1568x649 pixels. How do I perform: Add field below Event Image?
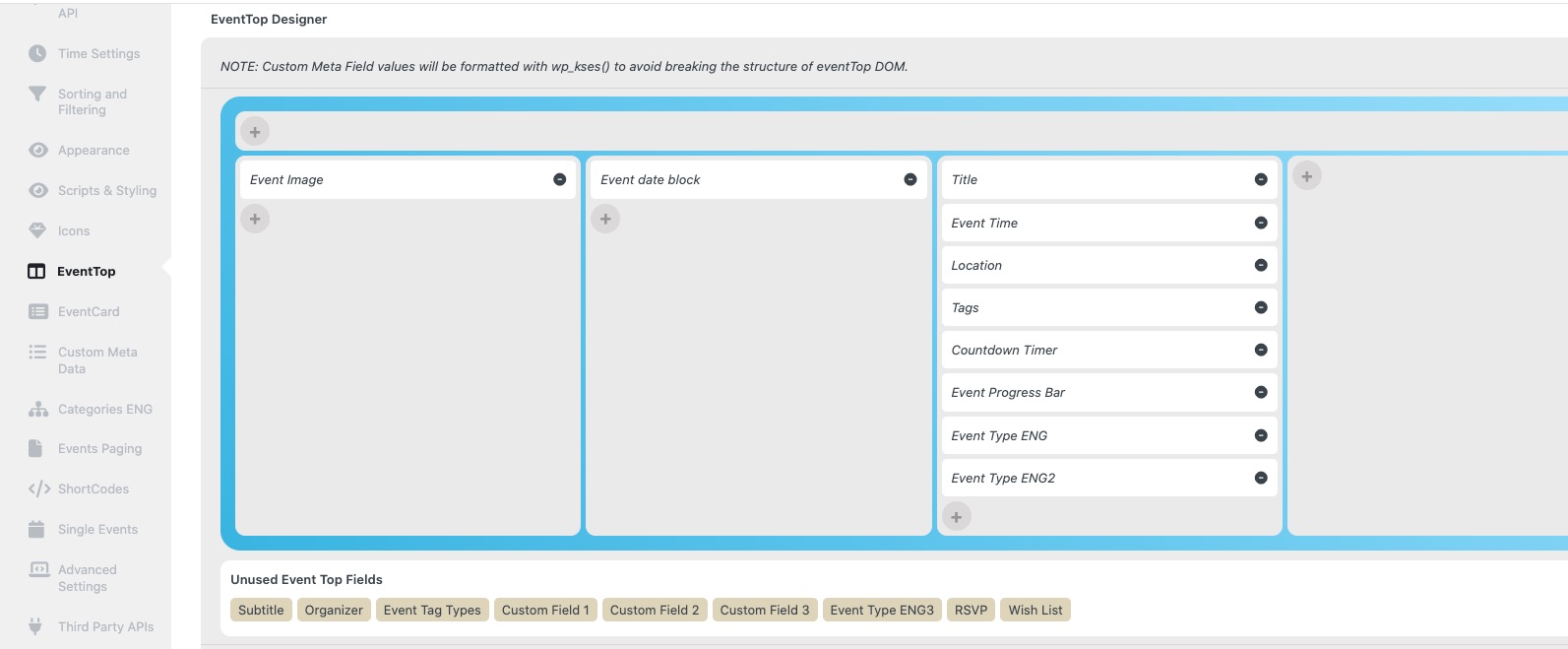pyautogui.click(x=255, y=219)
